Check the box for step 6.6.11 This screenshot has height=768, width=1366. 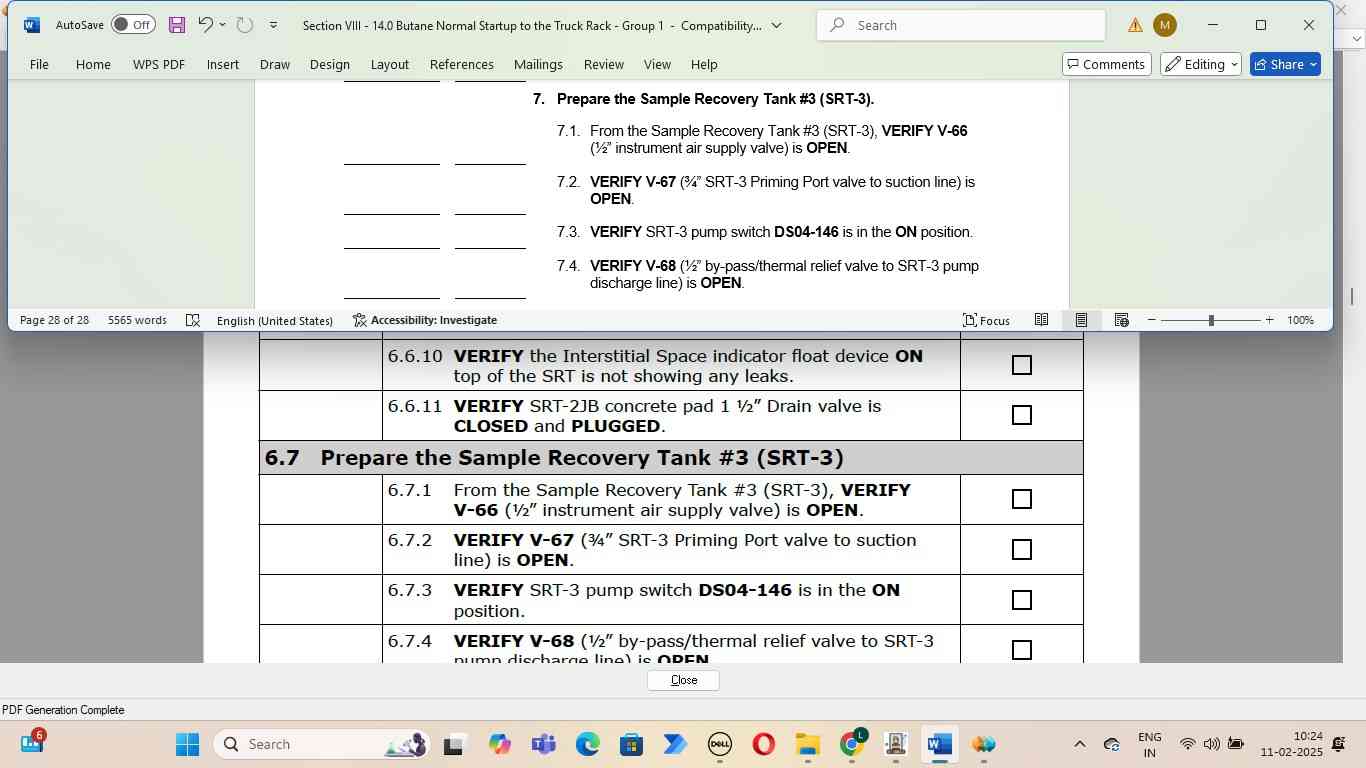pyautogui.click(x=1021, y=415)
